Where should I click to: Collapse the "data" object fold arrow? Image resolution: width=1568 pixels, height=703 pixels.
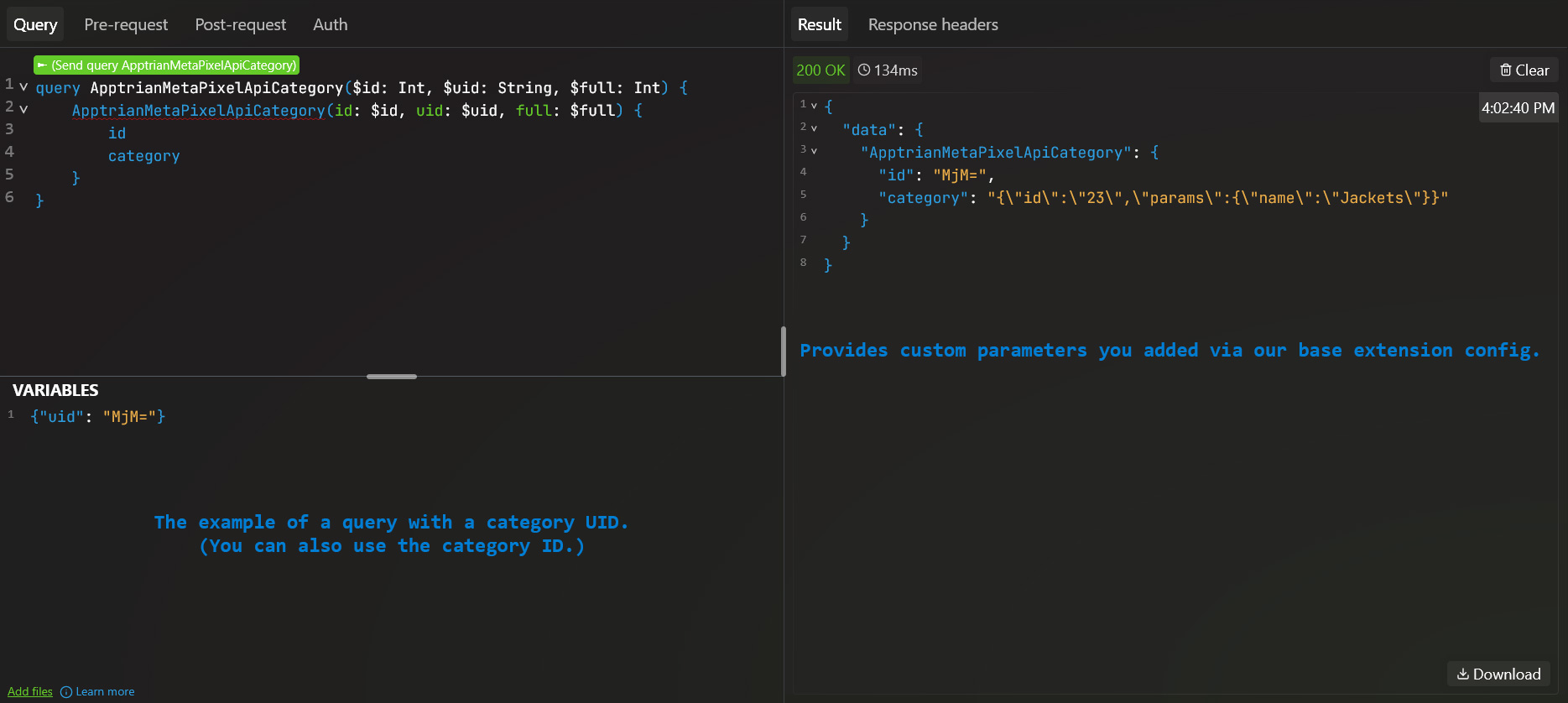(x=814, y=128)
